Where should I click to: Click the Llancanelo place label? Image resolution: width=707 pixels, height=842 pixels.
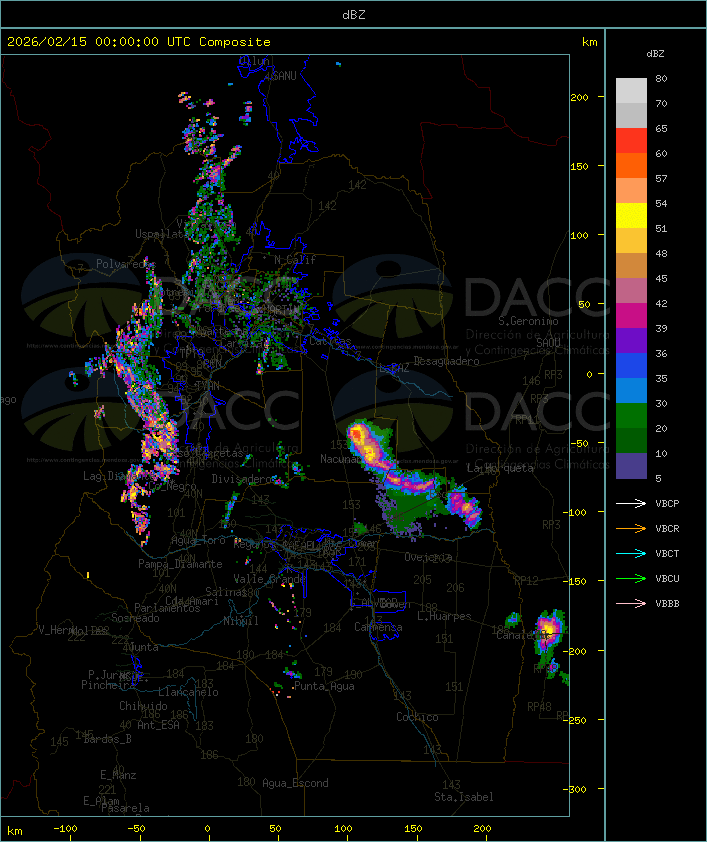click(188, 692)
